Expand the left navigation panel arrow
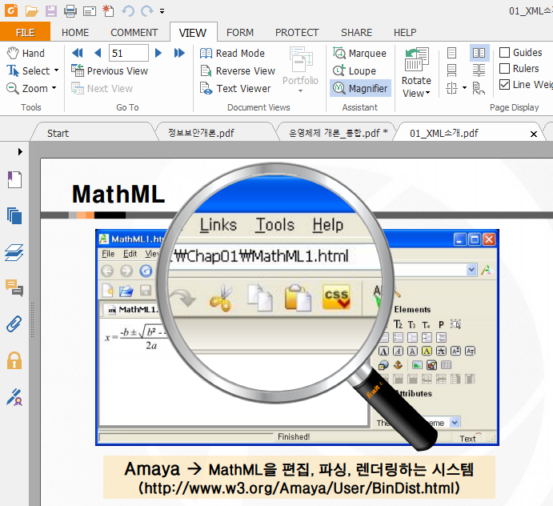 click(20, 152)
